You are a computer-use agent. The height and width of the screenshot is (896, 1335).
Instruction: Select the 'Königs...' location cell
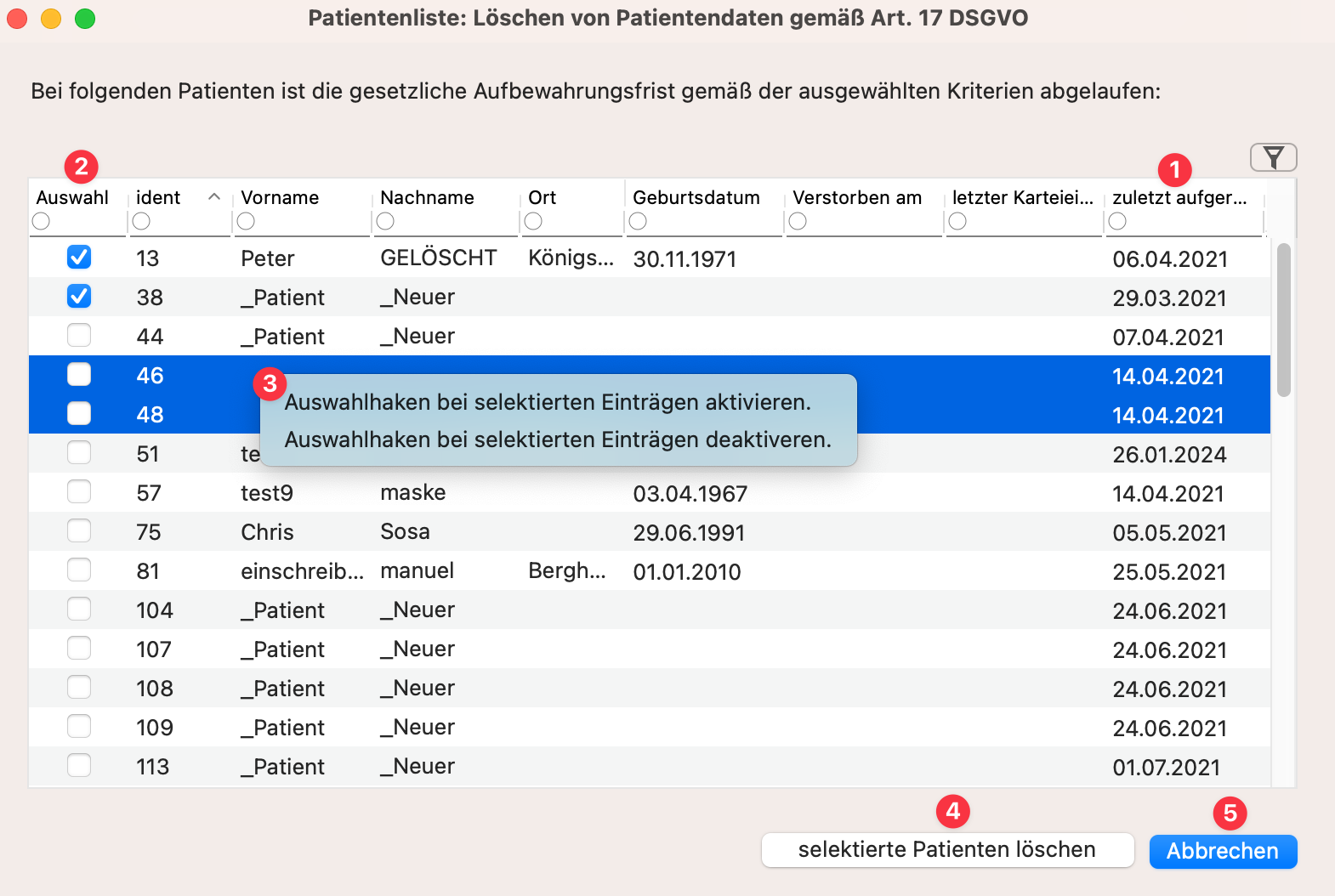point(571,258)
